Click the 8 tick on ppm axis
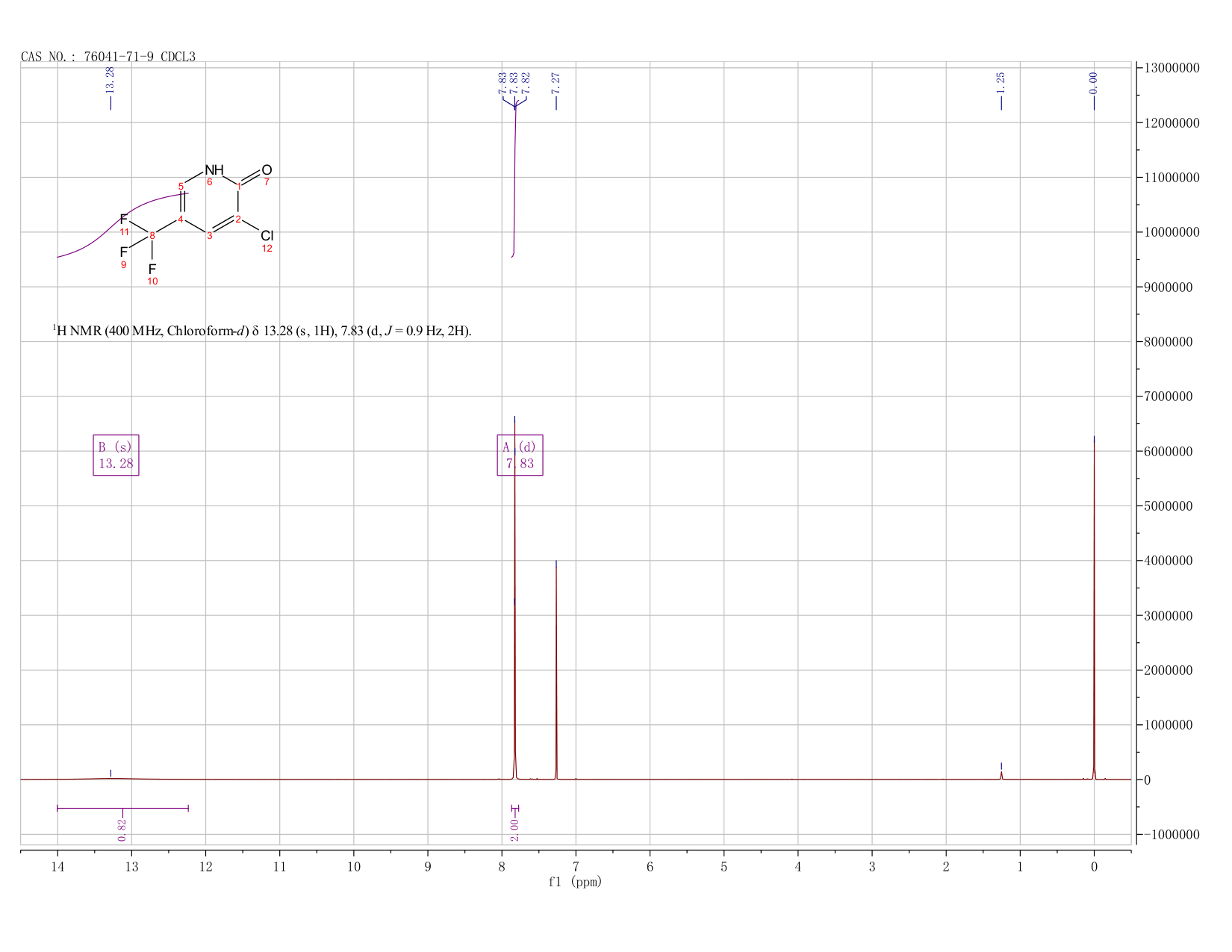This screenshot has width=1232, height=952. (x=502, y=866)
